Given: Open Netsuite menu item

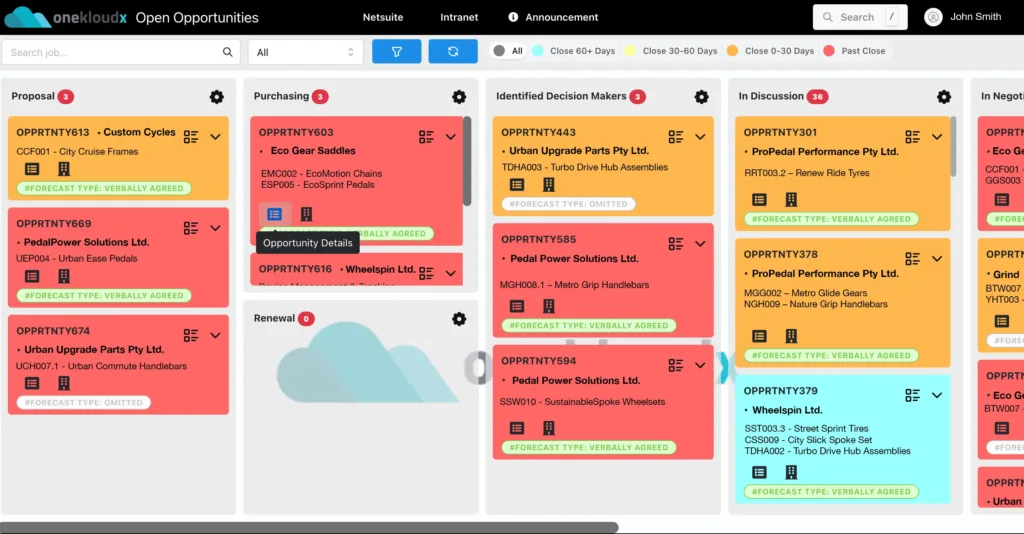Looking at the screenshot, I should click(383, 17).
